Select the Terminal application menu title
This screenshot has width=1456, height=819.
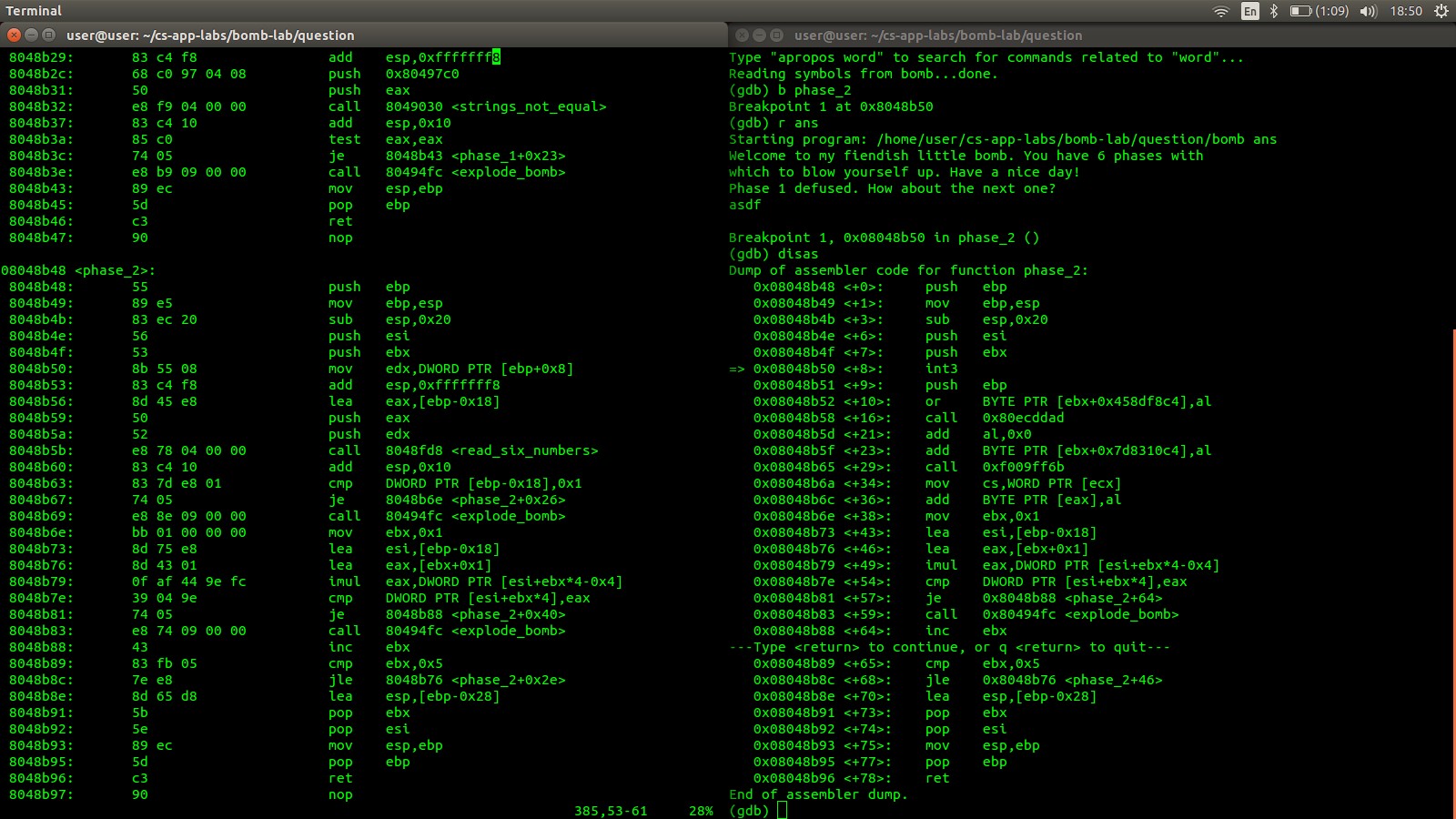coord(34,11)
